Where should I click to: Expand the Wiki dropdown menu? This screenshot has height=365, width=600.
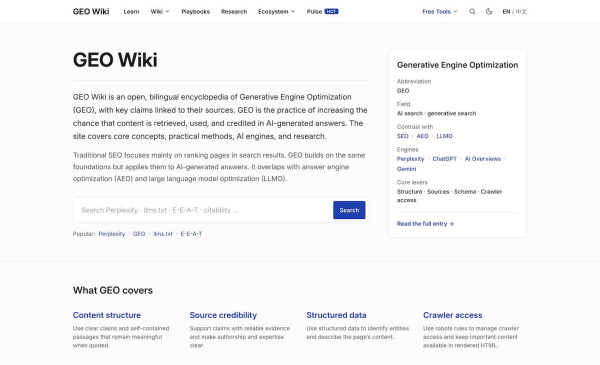point(160,11)
